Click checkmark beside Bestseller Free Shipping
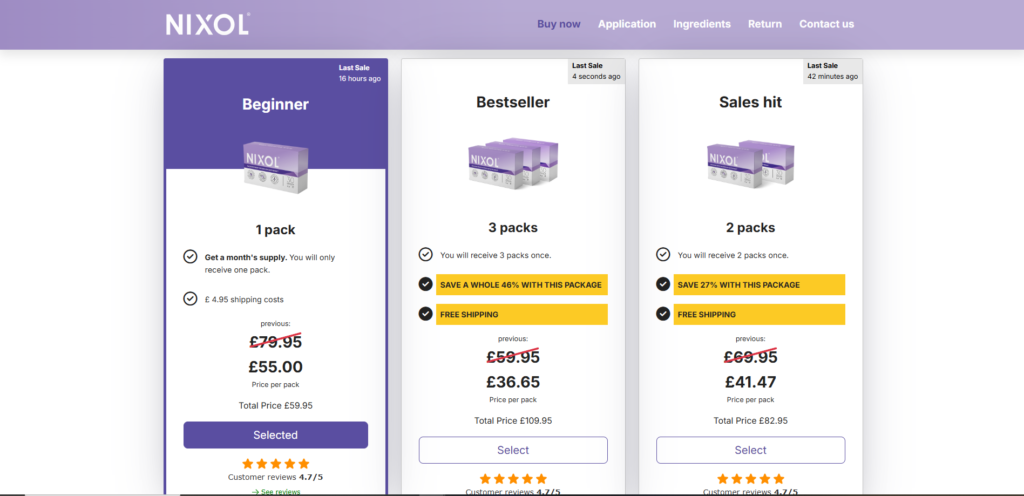 (425, 314)
